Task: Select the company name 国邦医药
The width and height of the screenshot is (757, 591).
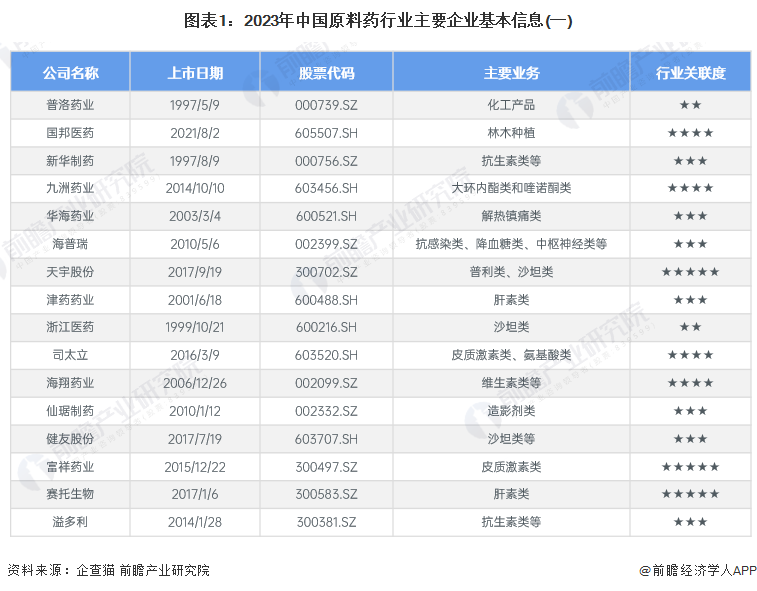Action: point(70,133)
